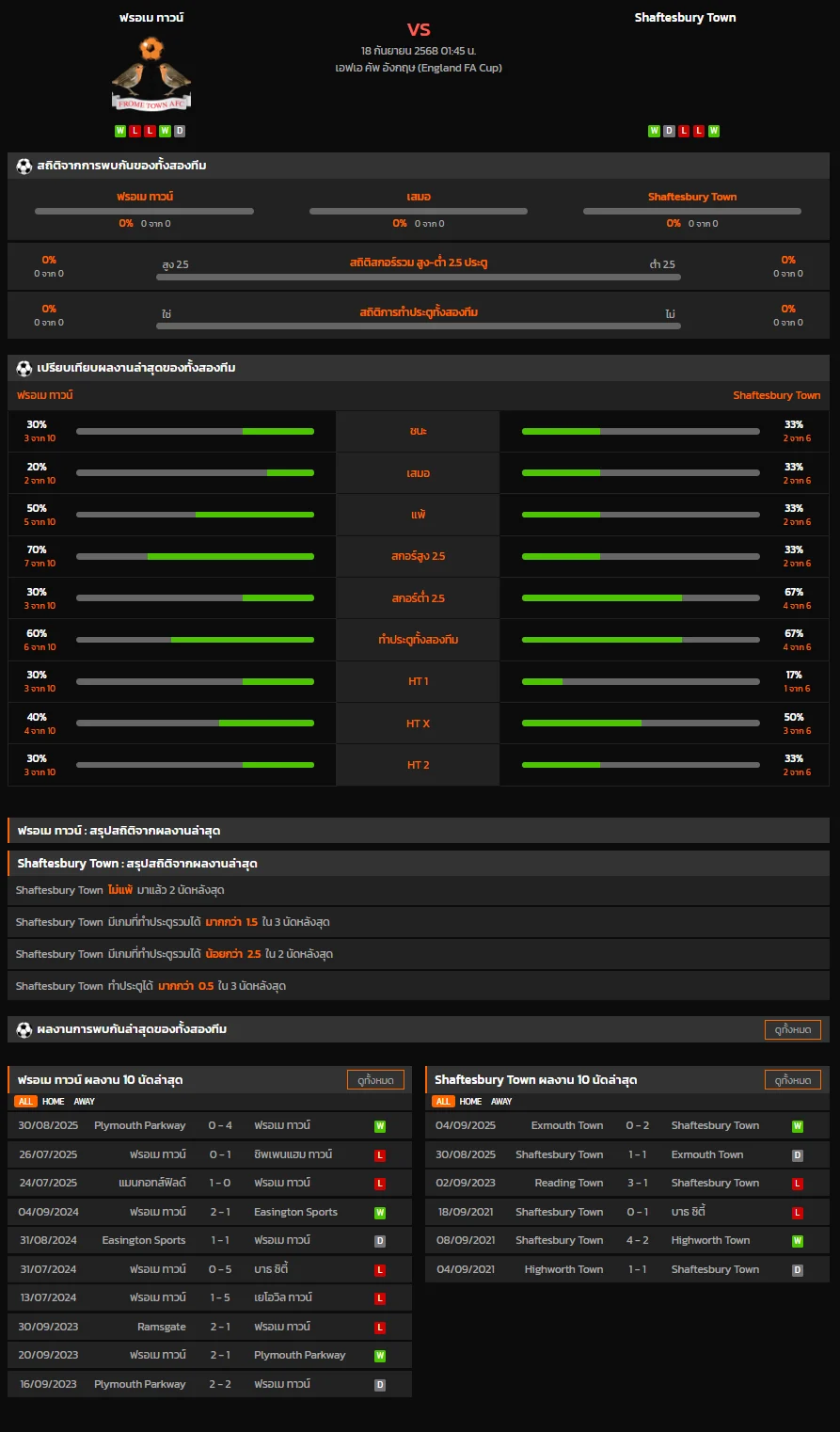Switch to AWAY tab in Frome's last 10 matches
This screenshot has height=1432, width=840.
click(x=85, y=1102)
